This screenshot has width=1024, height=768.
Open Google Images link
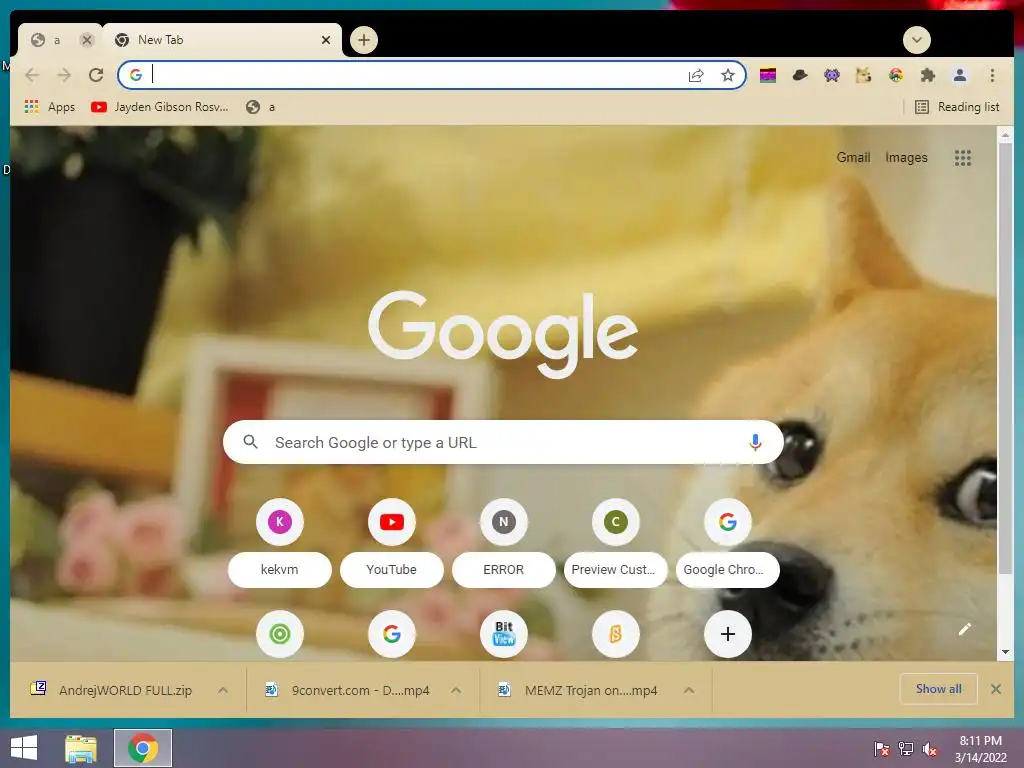click(x=906, y=157)
